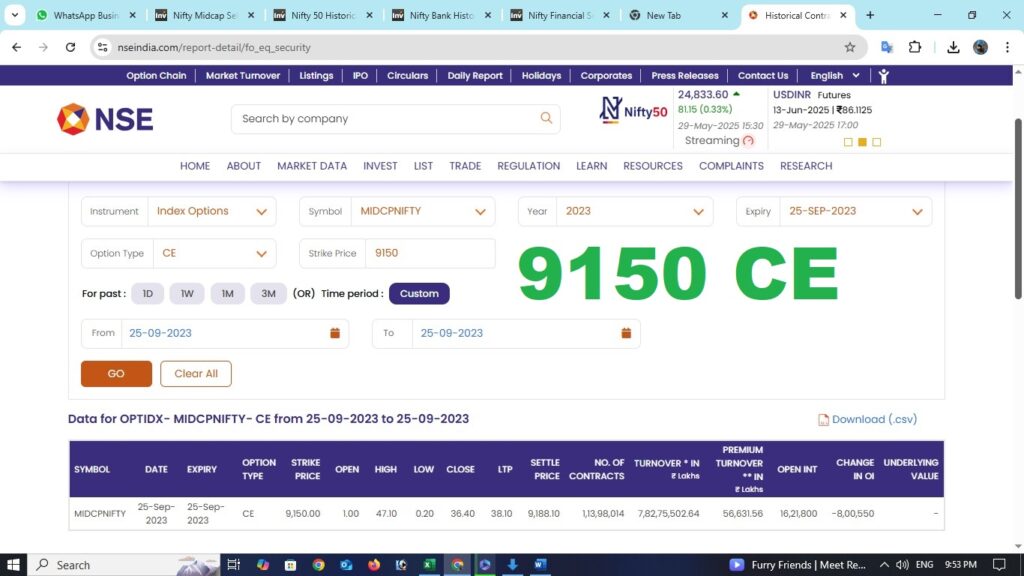Select the 1W past period option
This screenshot has height=576, width=1024.
click(187, 294)
